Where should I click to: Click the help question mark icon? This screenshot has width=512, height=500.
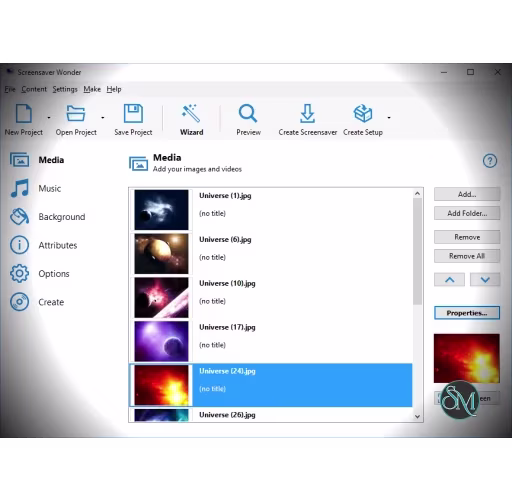[x=490, y=161]
